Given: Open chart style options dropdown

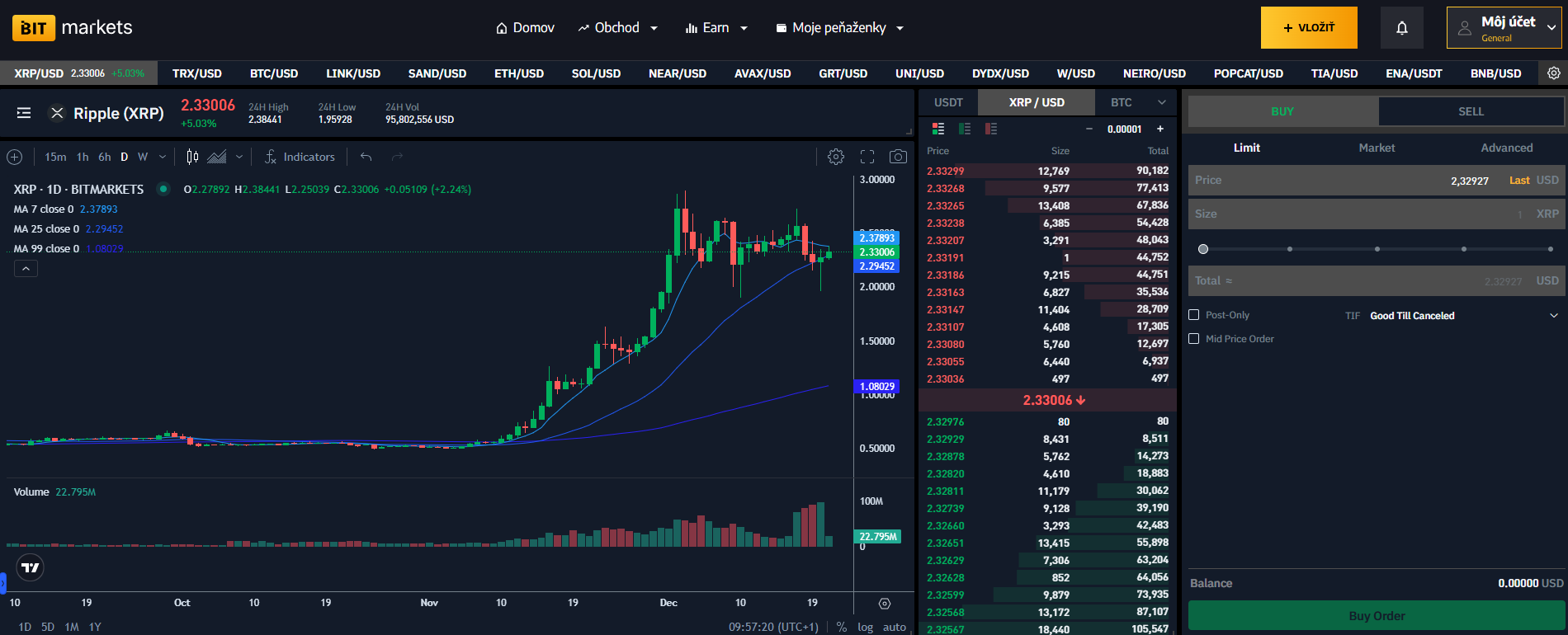Looking at the screenshot, I should click(x=239, y=157).
